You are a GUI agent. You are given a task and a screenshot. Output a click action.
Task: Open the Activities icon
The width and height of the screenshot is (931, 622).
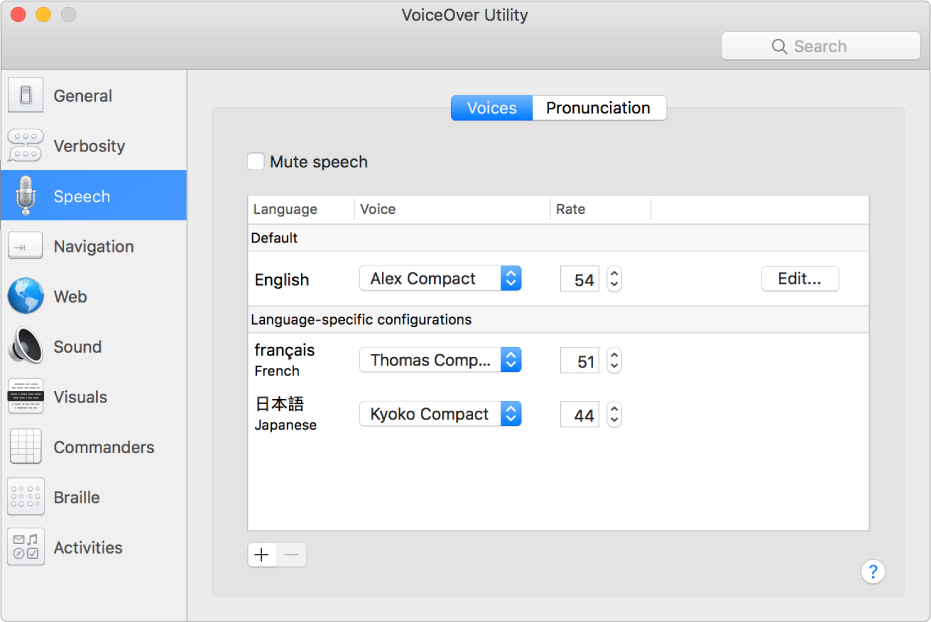pyautogui.click(x=26, y=547)
